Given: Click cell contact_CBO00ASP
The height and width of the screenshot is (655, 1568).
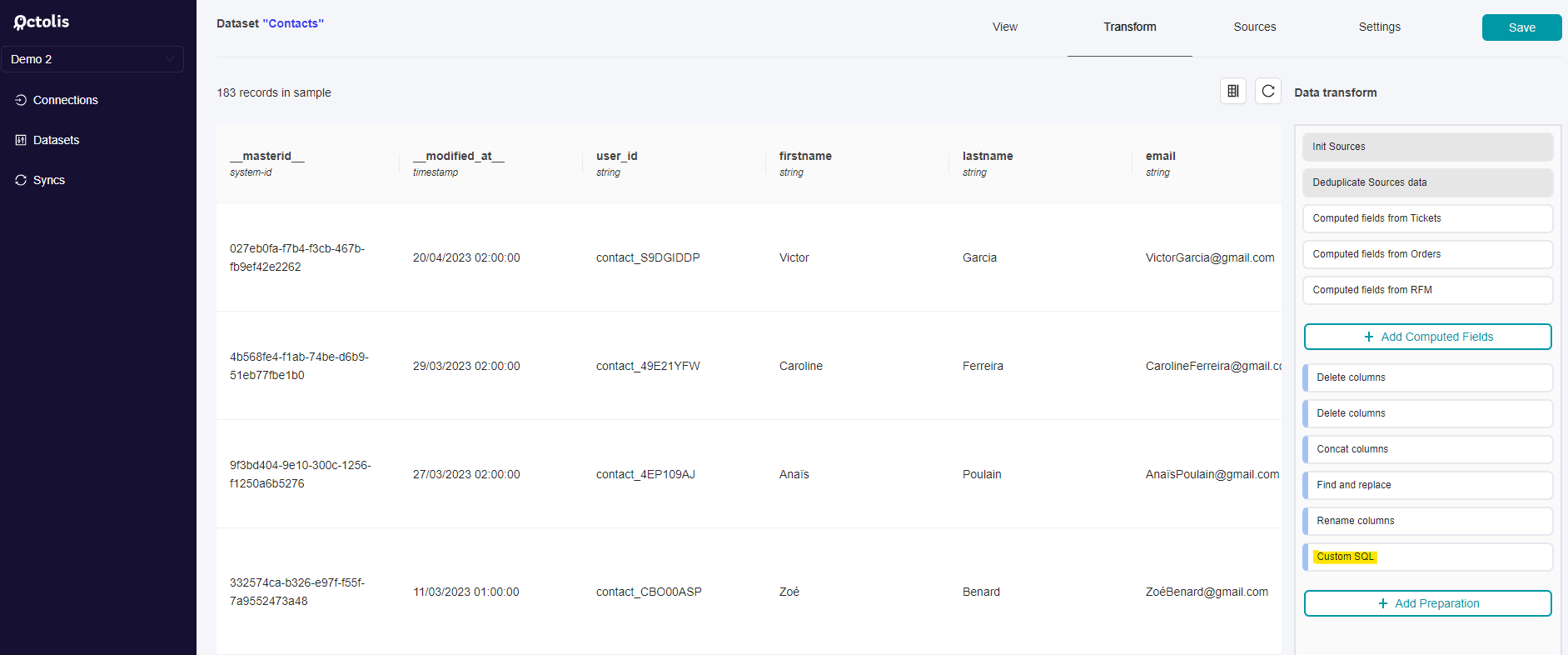Looking at the screenshot, I should [649, 592].
